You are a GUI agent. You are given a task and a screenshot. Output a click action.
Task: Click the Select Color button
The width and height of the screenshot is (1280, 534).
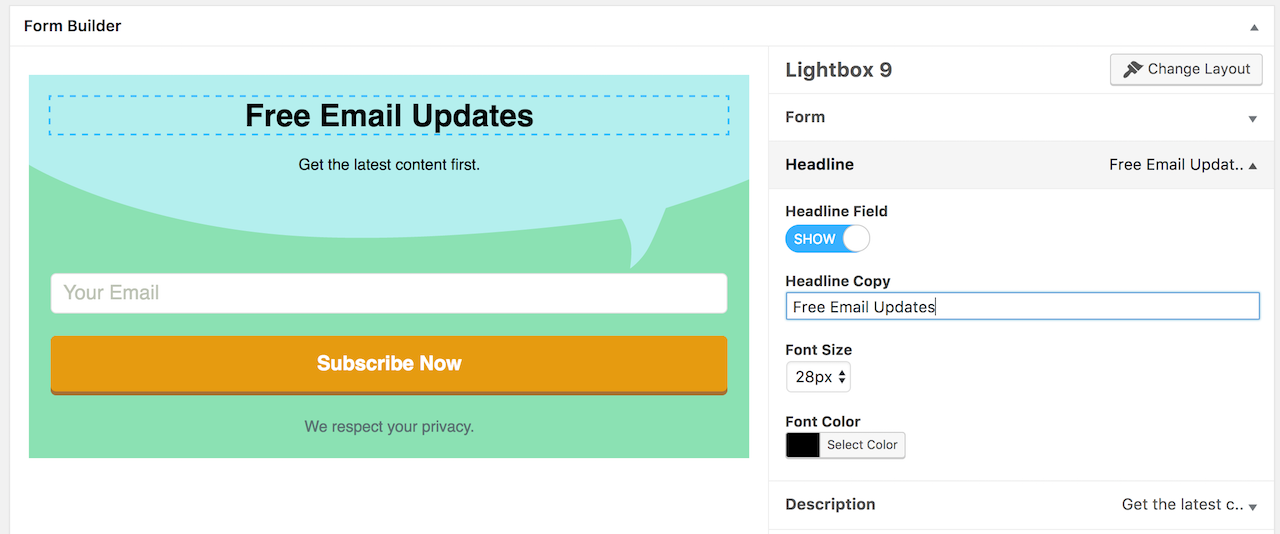pyautogui.click(x=862, y=445)
